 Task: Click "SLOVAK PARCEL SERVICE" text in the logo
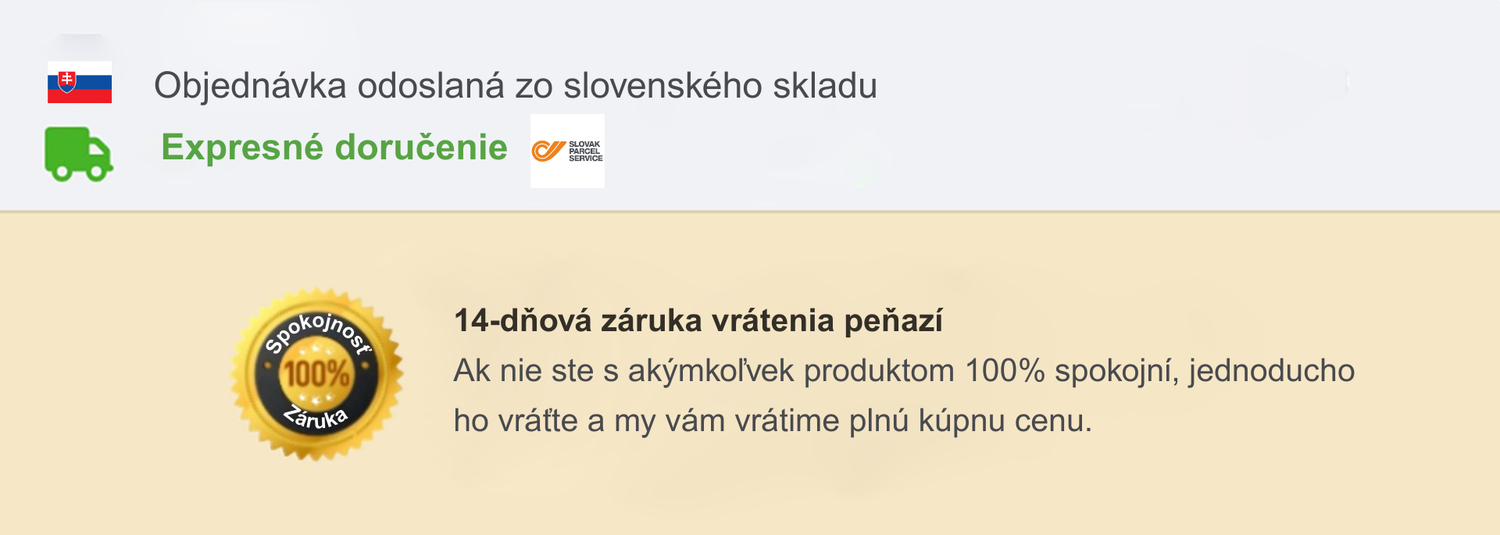pos(585,151)
